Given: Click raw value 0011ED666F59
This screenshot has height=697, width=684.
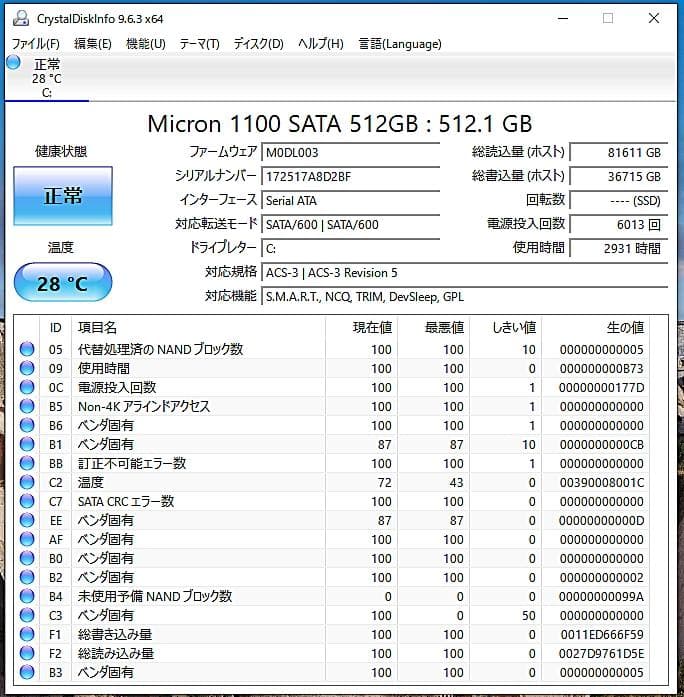Looking at the screenshot, I should (x=602, y=635).
